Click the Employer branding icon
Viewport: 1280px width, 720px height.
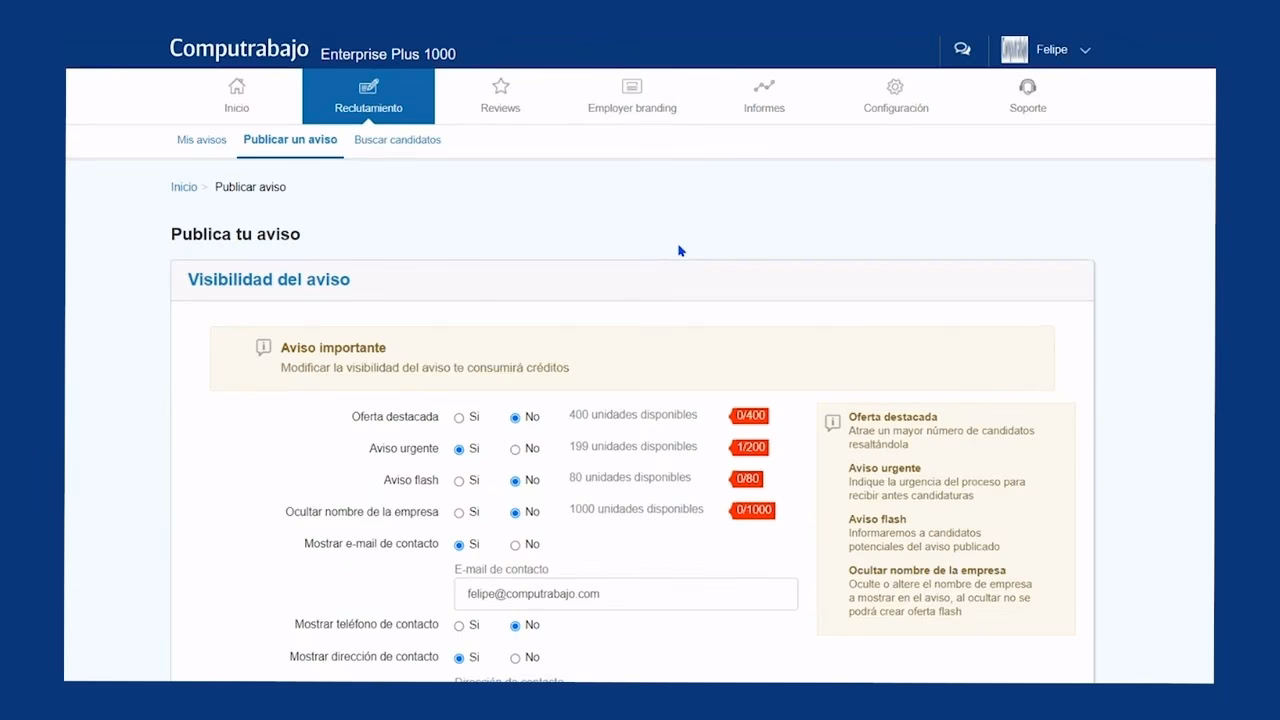pyautogui.click(x=632, y=87)
